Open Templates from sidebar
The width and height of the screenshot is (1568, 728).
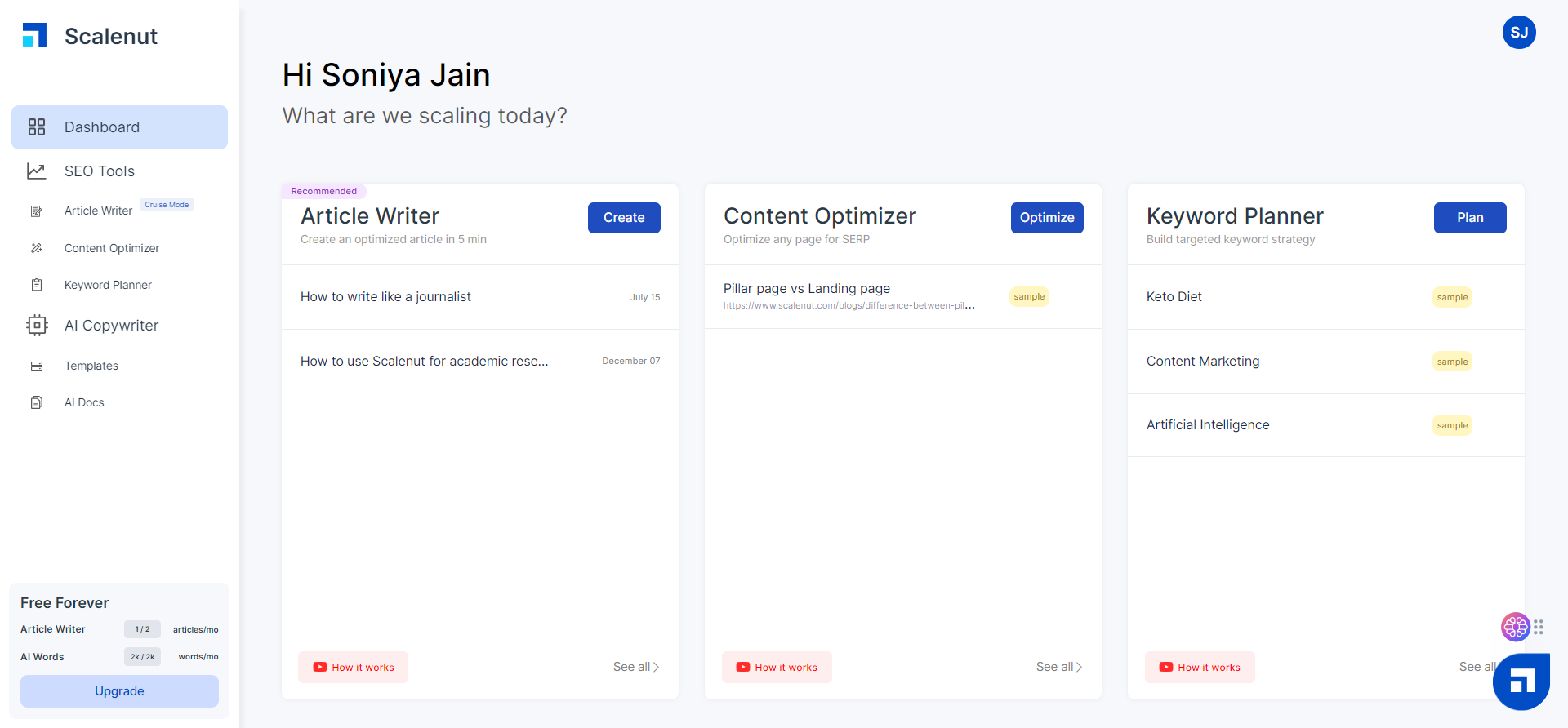coord(91,366)
